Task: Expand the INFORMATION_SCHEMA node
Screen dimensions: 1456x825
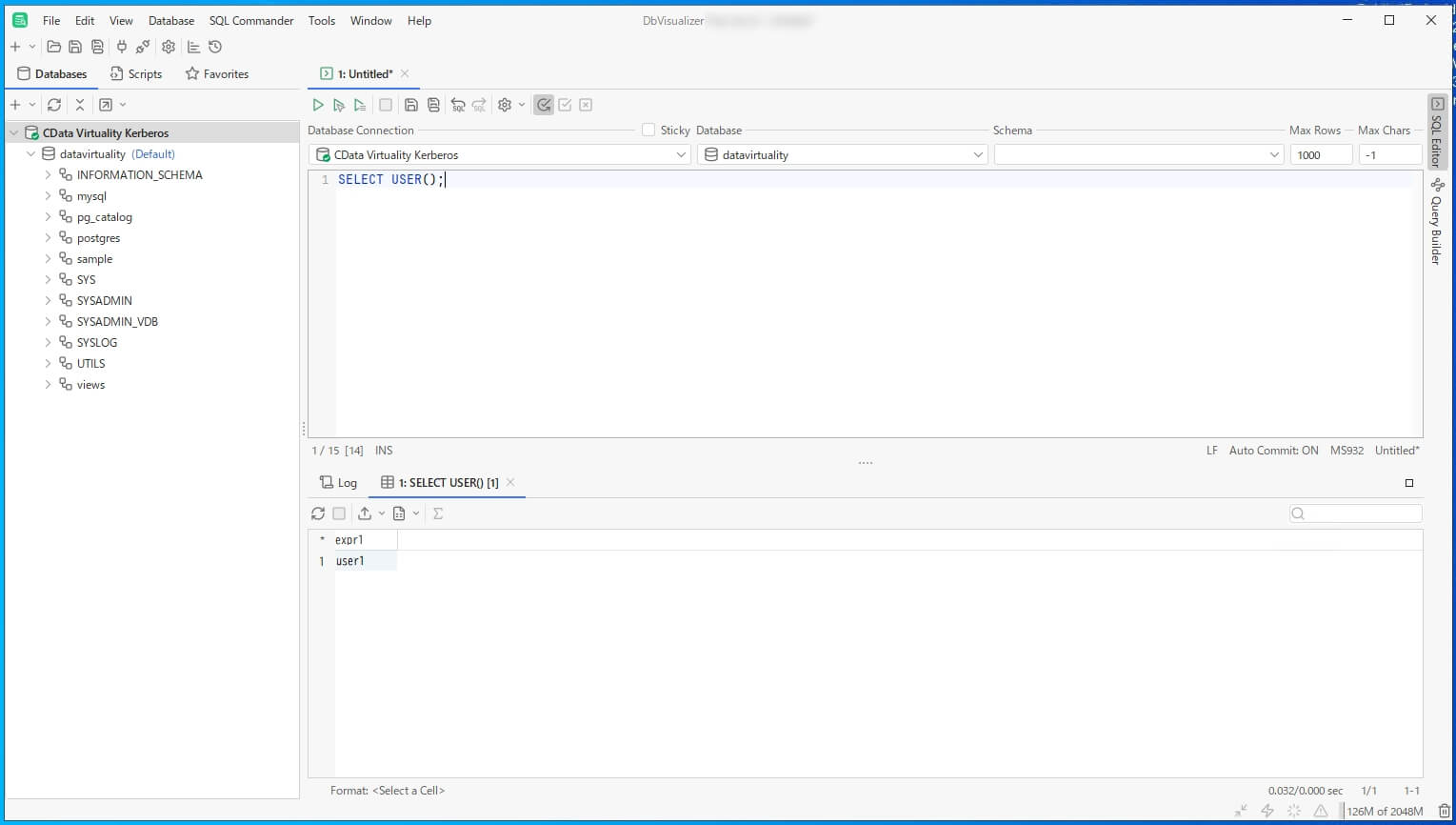Action: pos(48,175)
